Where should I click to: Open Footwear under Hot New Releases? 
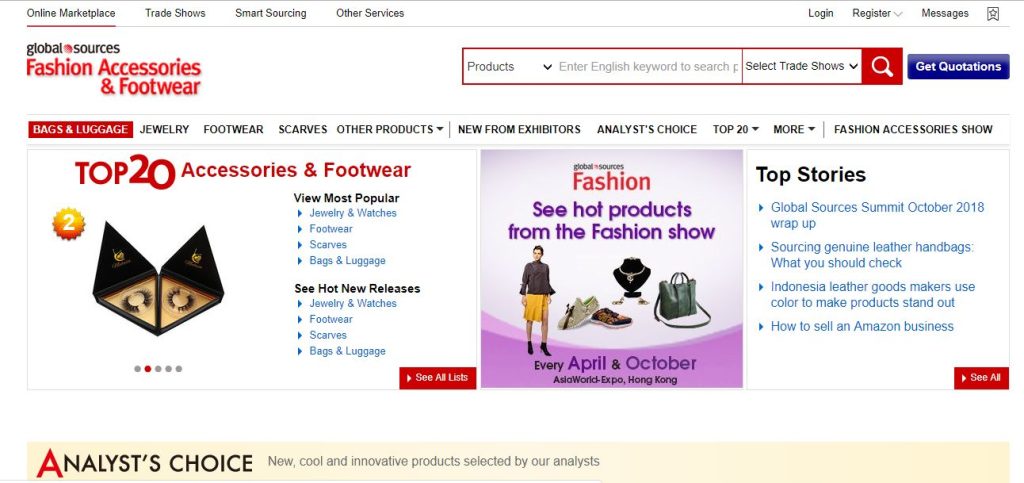pyautogui.click(x=330, y=319)
